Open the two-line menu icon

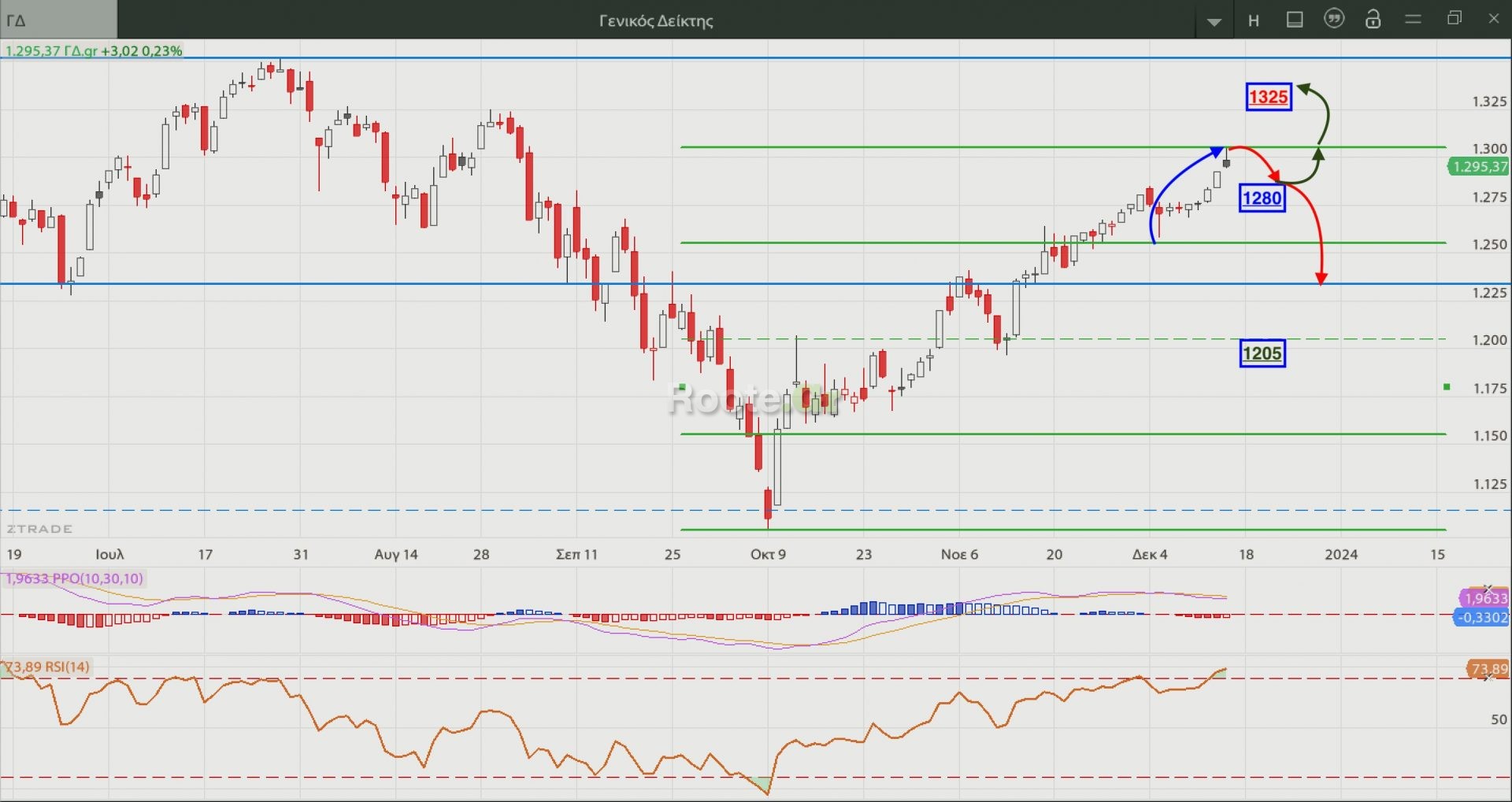click(1413, 20)
